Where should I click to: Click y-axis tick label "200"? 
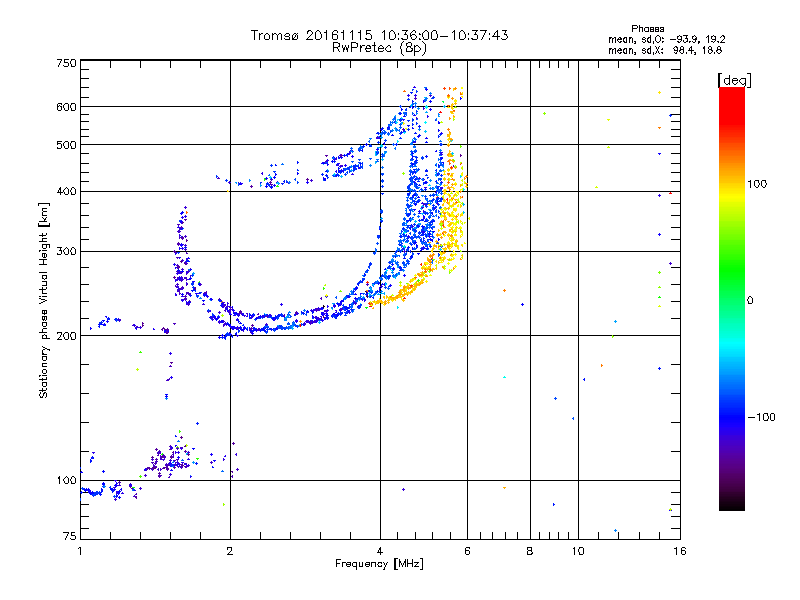(x=66, y=336)
